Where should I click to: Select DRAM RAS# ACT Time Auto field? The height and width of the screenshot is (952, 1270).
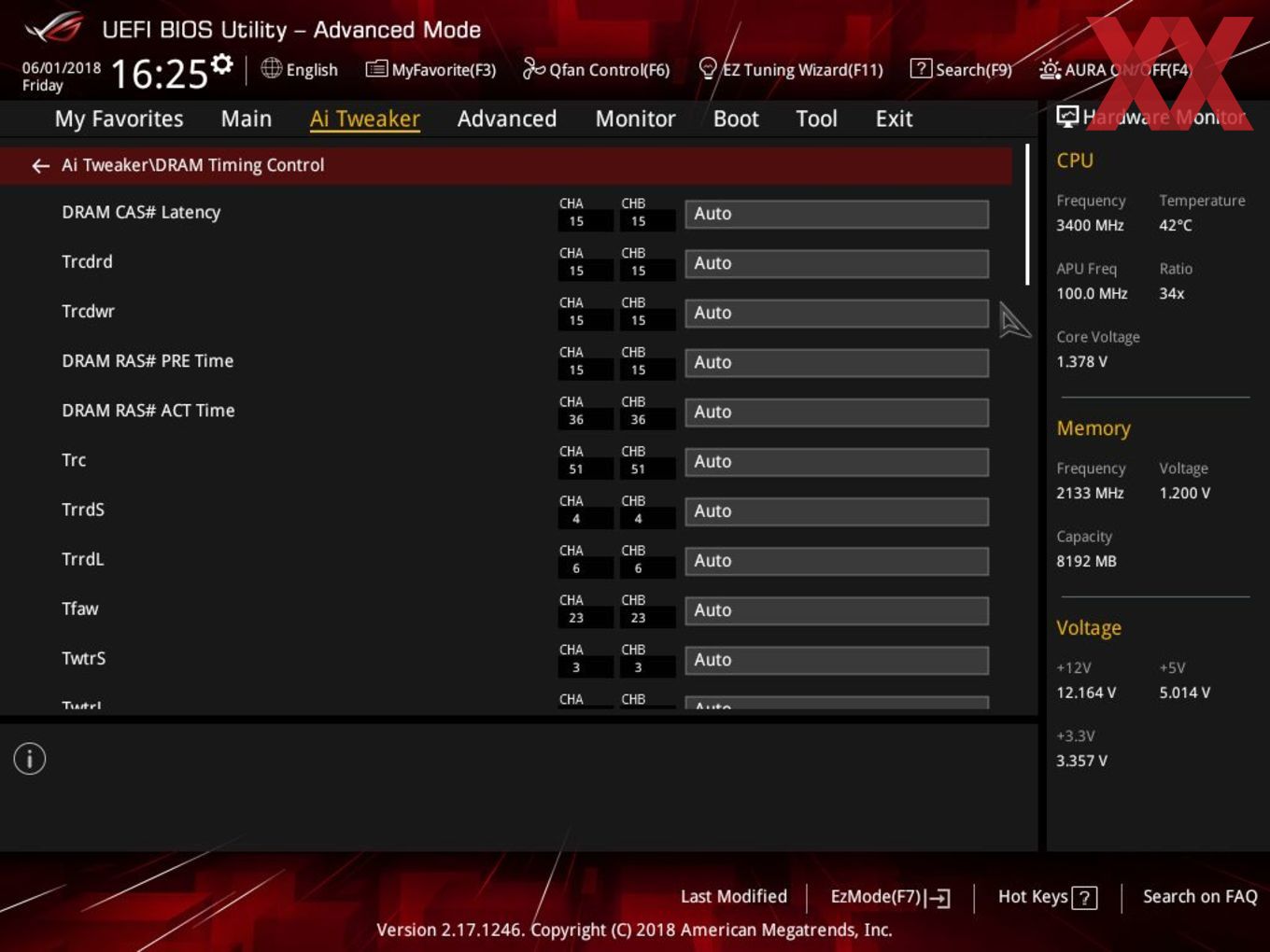[x=837, y=412]
